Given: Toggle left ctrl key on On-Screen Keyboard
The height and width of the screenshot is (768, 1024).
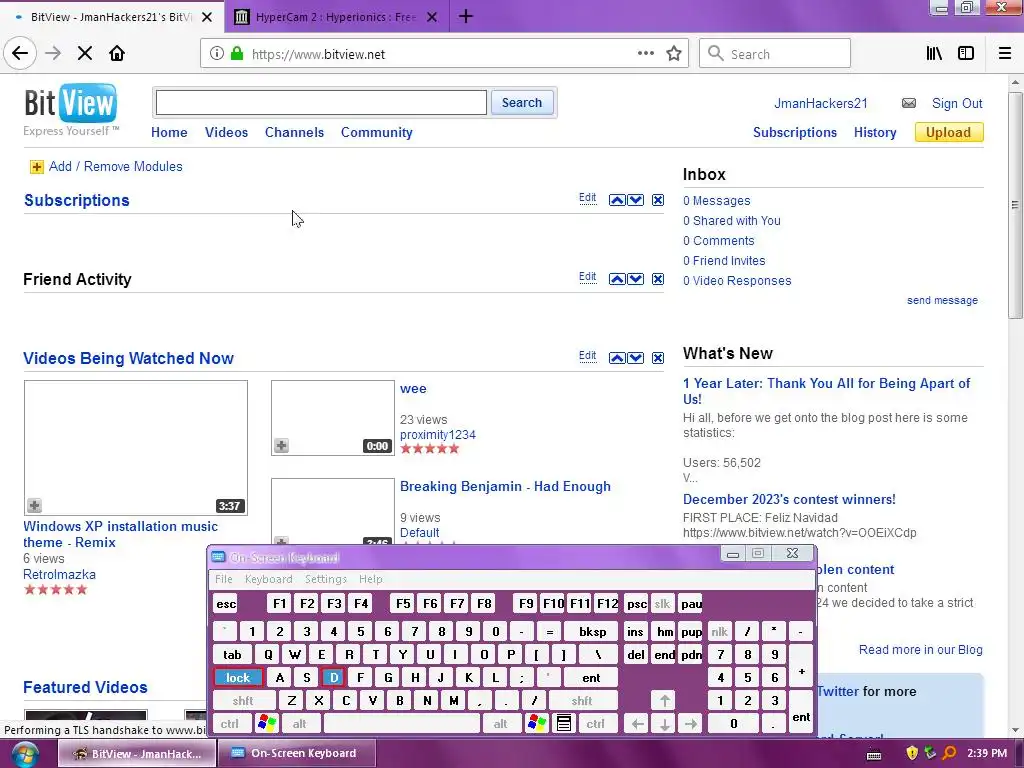Looking at the screenshot, I should [x=230, y=723].
